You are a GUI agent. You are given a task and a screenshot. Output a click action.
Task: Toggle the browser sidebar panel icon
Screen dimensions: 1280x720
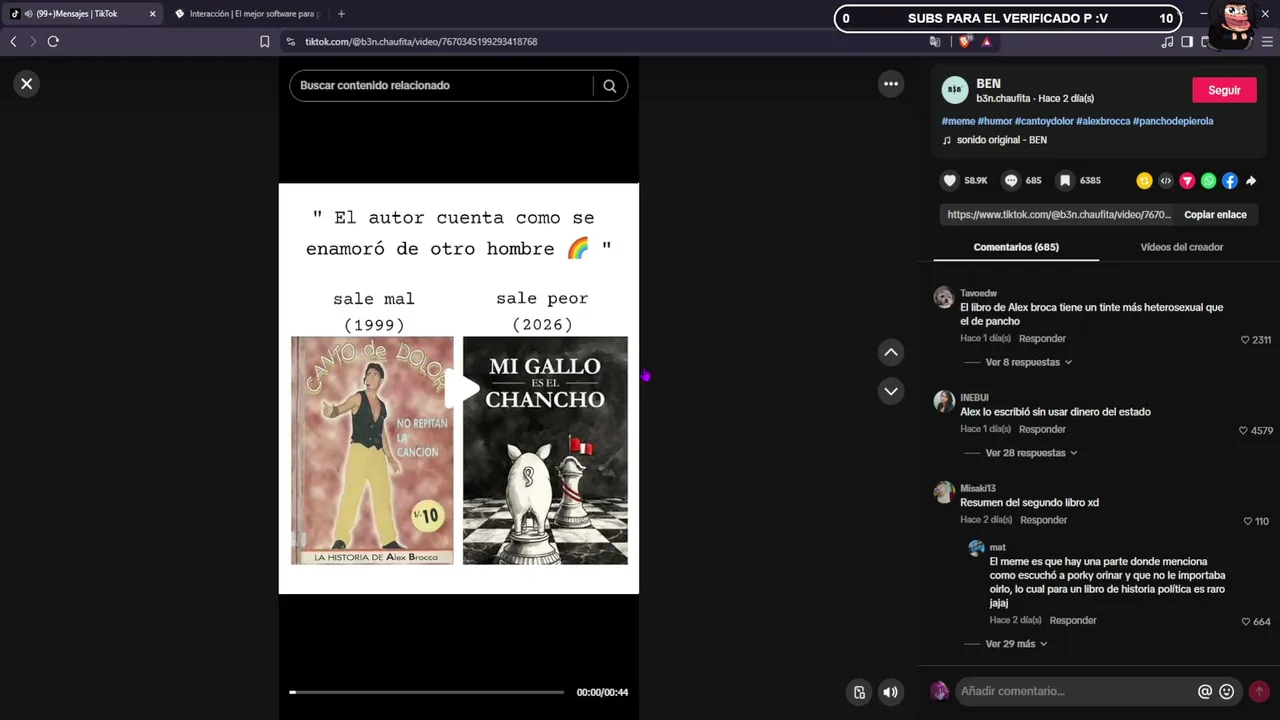[x=1187, y=42]
